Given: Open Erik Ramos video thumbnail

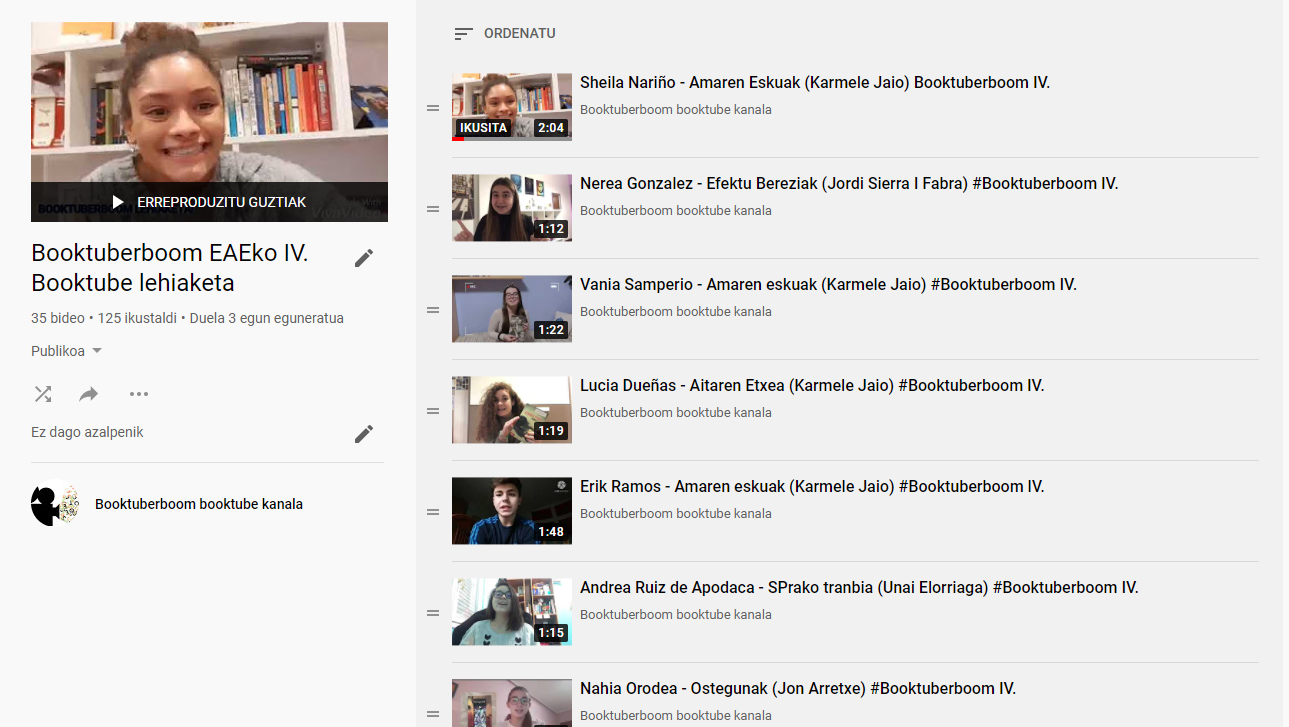Looking at the screenshot, I should tap(512, 511).
